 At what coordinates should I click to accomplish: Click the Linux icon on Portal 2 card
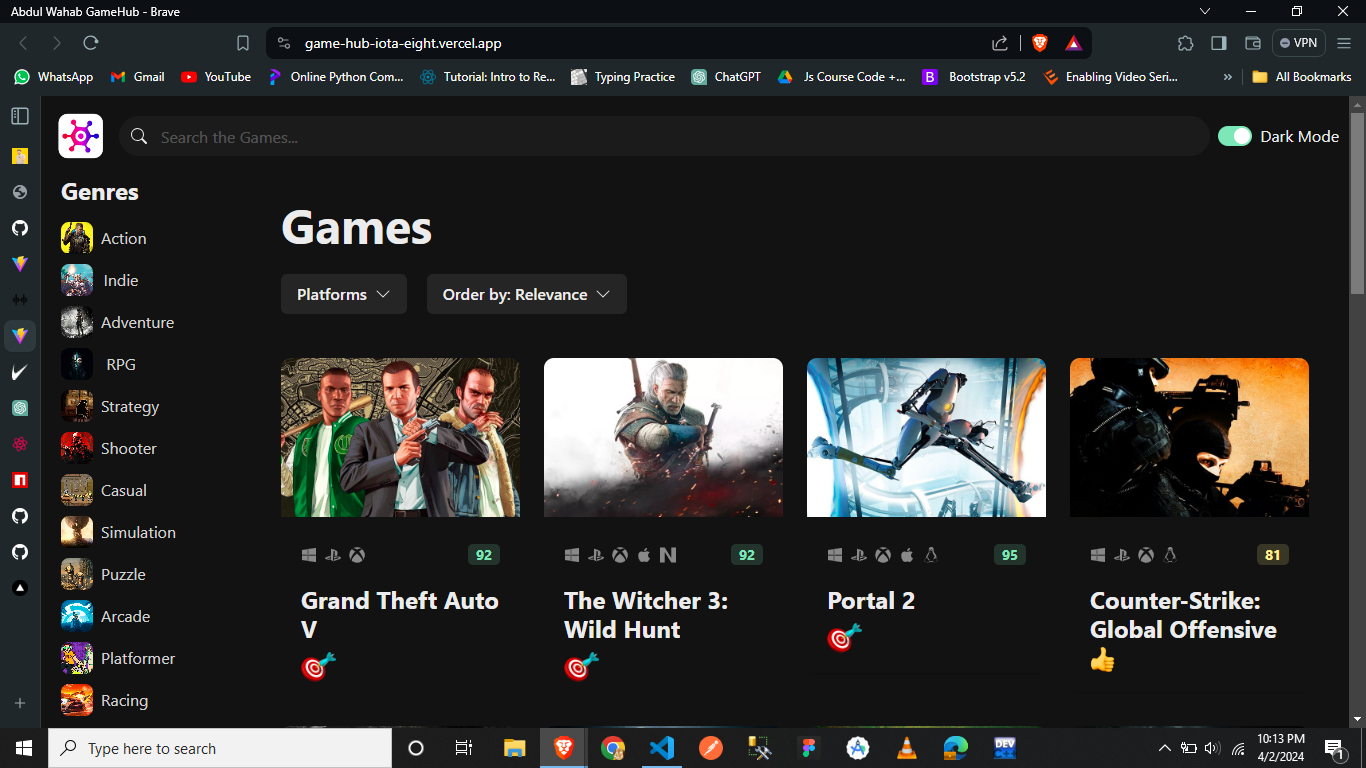931,555
